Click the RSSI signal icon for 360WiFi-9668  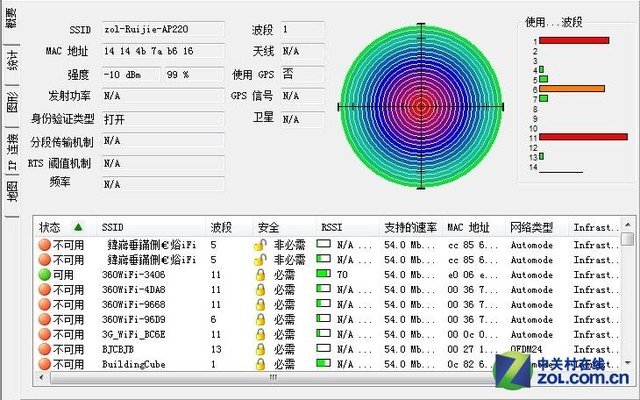(324, 303)
